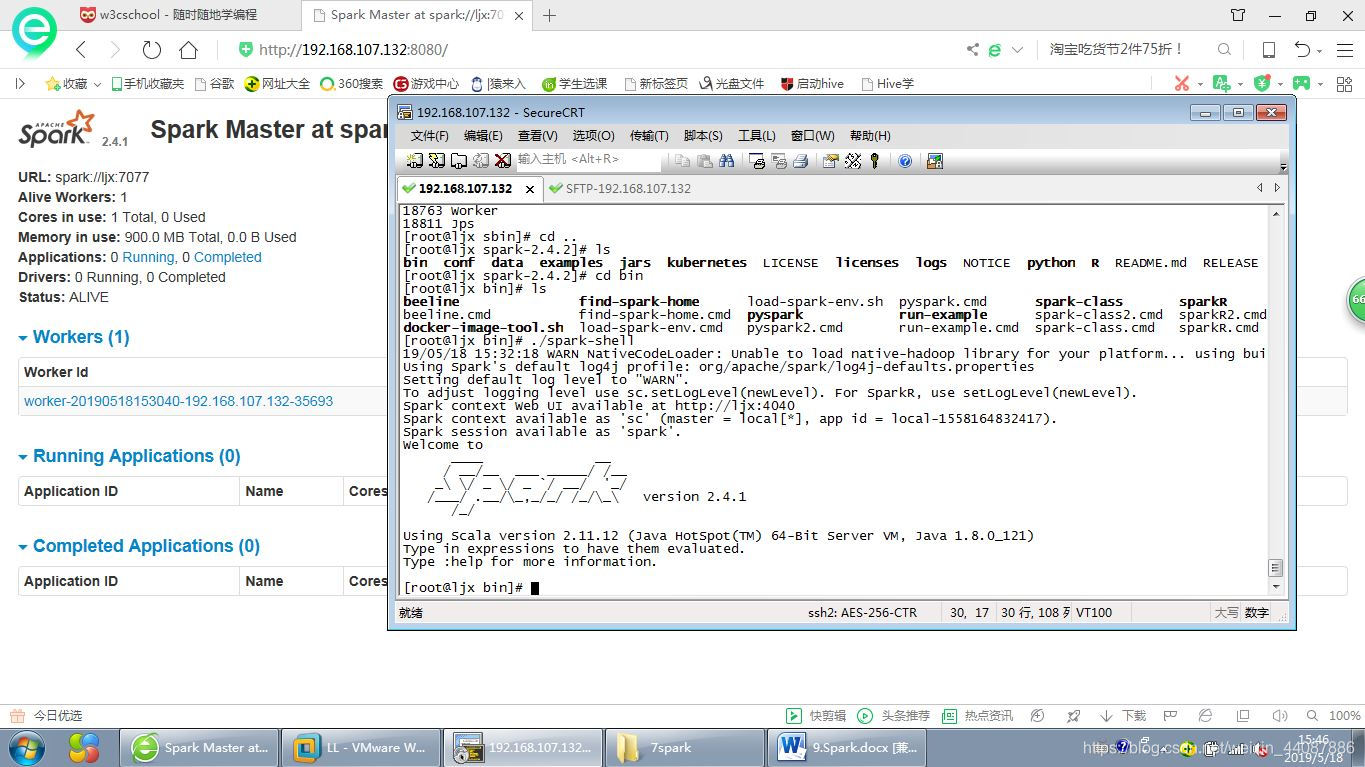
Task: Open the 选项(O) menu in SecureCRT
Action: [x=594, y=136]
